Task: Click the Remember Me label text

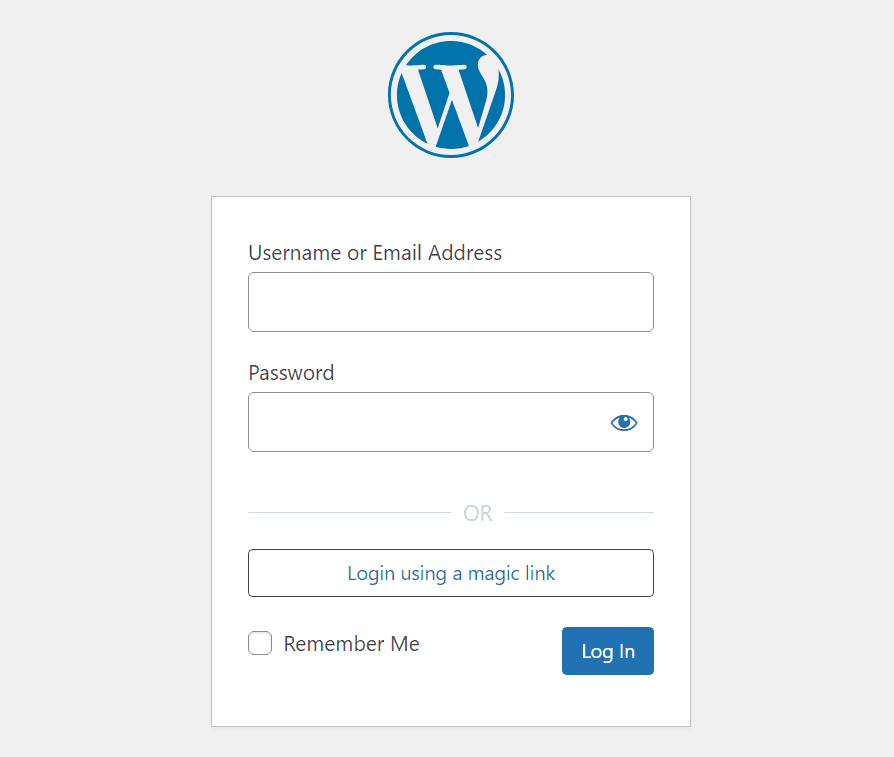Action: (x=352, y=644)
